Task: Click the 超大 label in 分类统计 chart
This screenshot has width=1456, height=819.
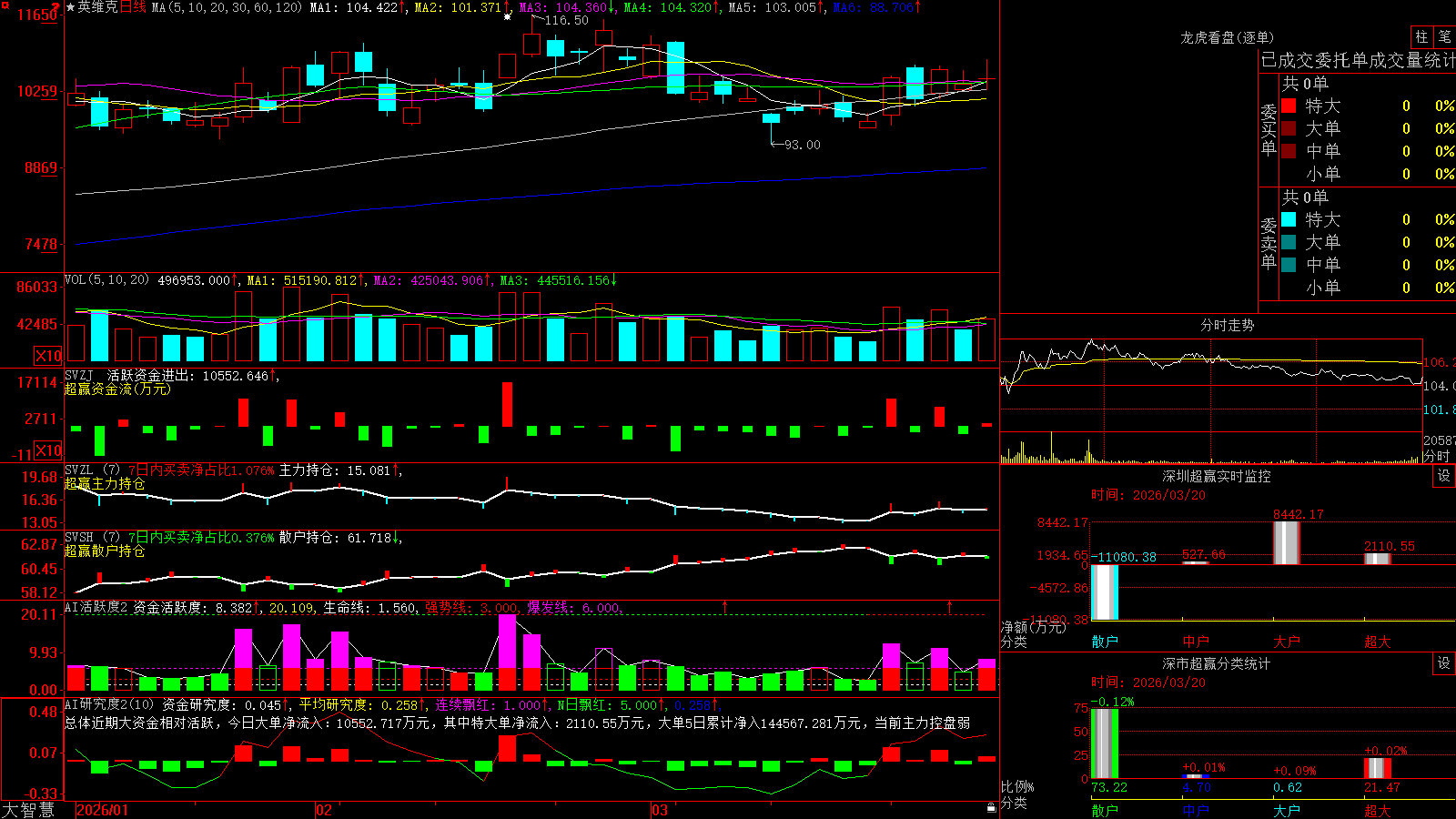Action: 1378,810
